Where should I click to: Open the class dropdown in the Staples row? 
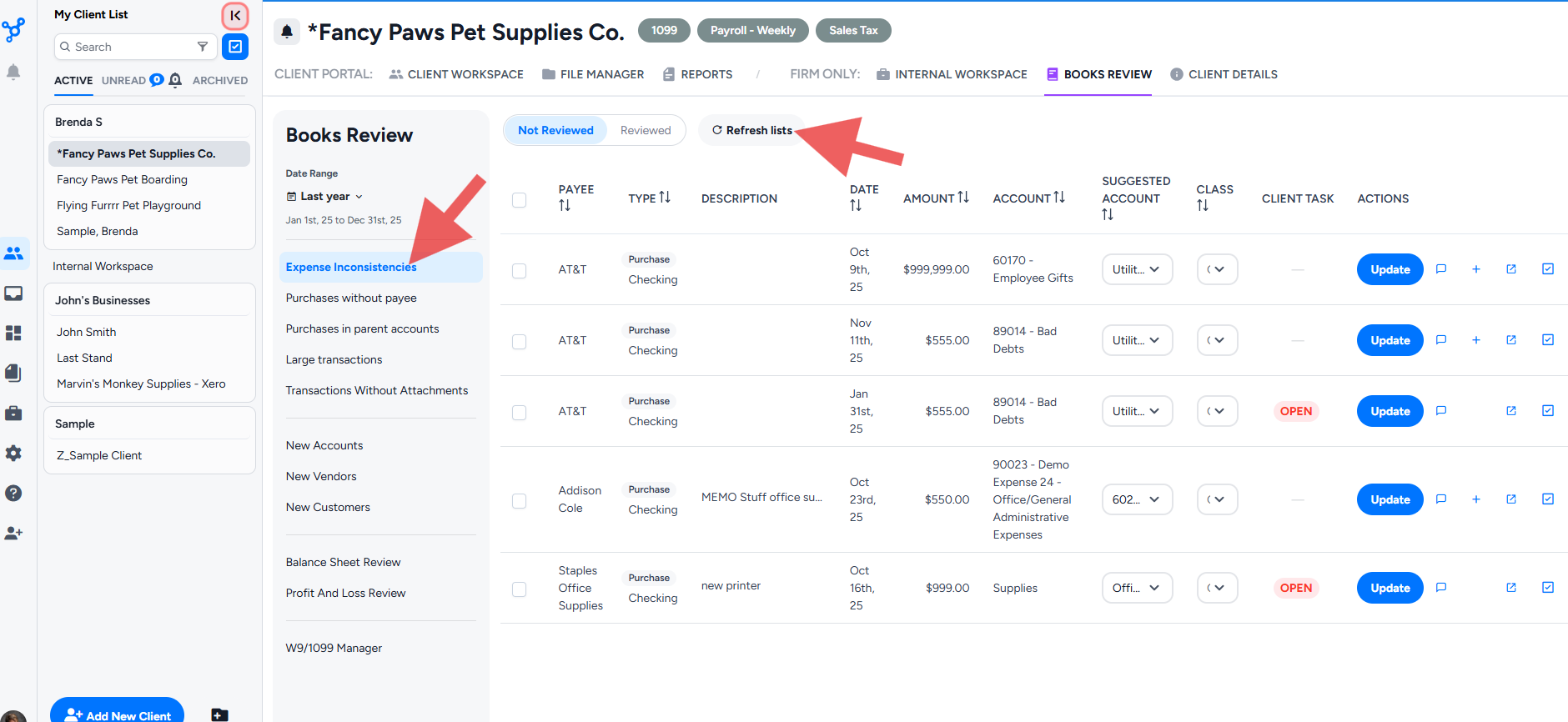click(1216, 588)
